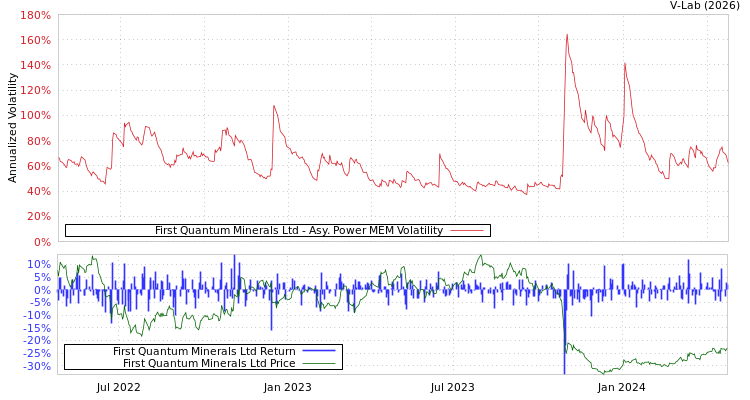Image resolution: width=750 pixels, height=400 pixels.
Task: Click the blue Return legend line sample
Action: (x=318, y=351)
